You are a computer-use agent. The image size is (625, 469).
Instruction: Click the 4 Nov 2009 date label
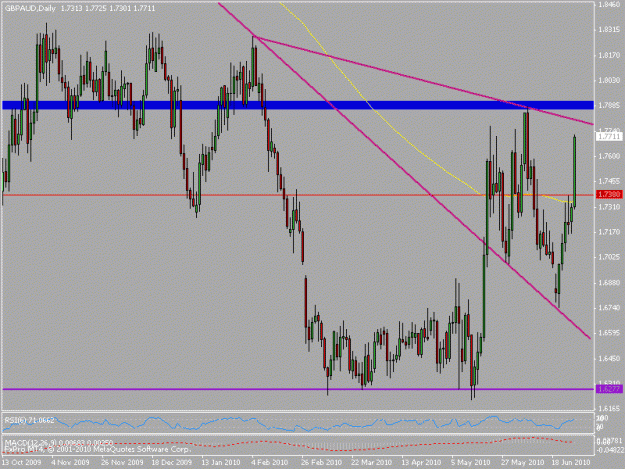click(70, 463)
